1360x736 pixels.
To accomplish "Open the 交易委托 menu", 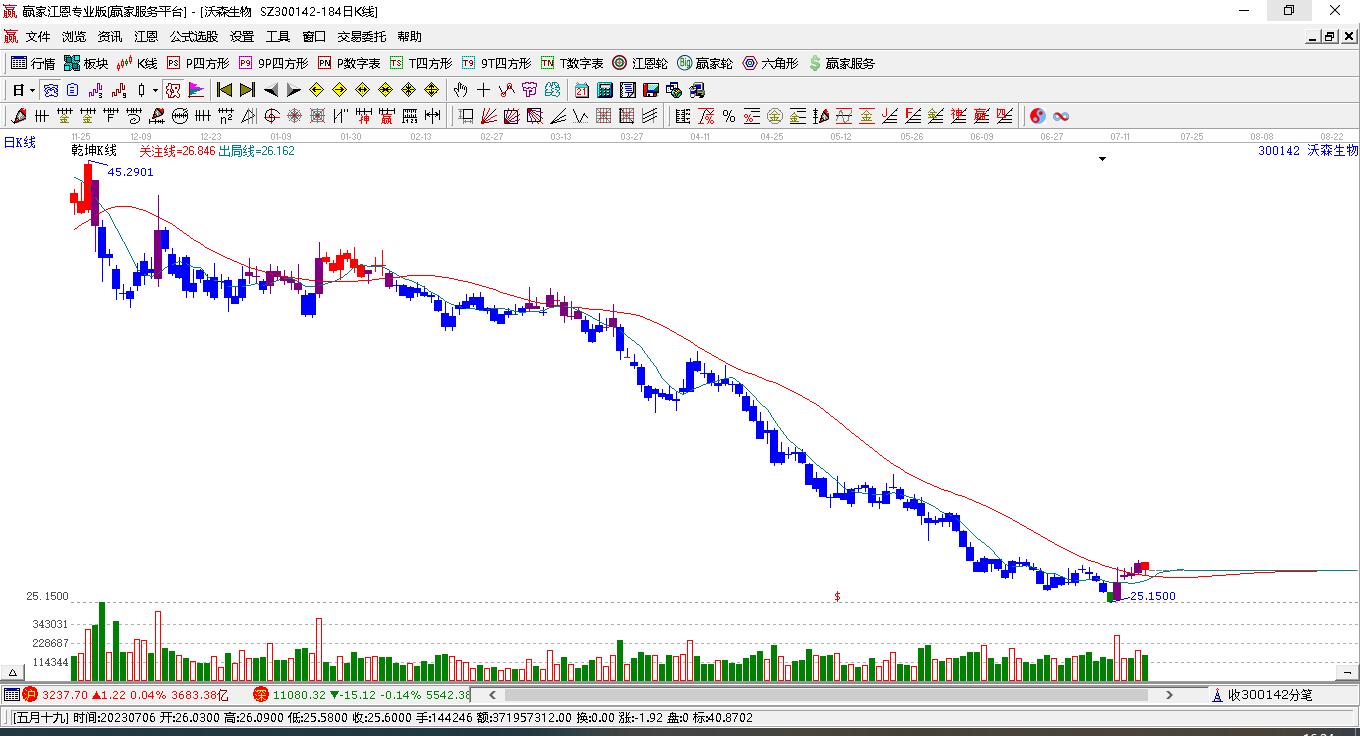I will 361,37.
